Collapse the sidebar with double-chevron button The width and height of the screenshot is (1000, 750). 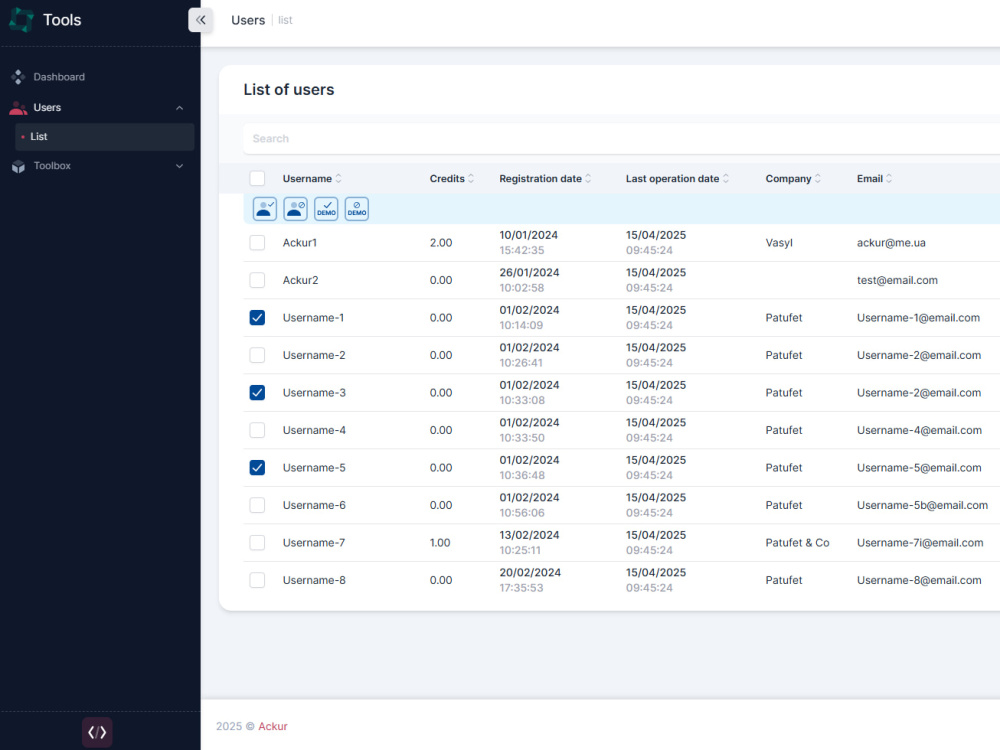tap(200, 20)
